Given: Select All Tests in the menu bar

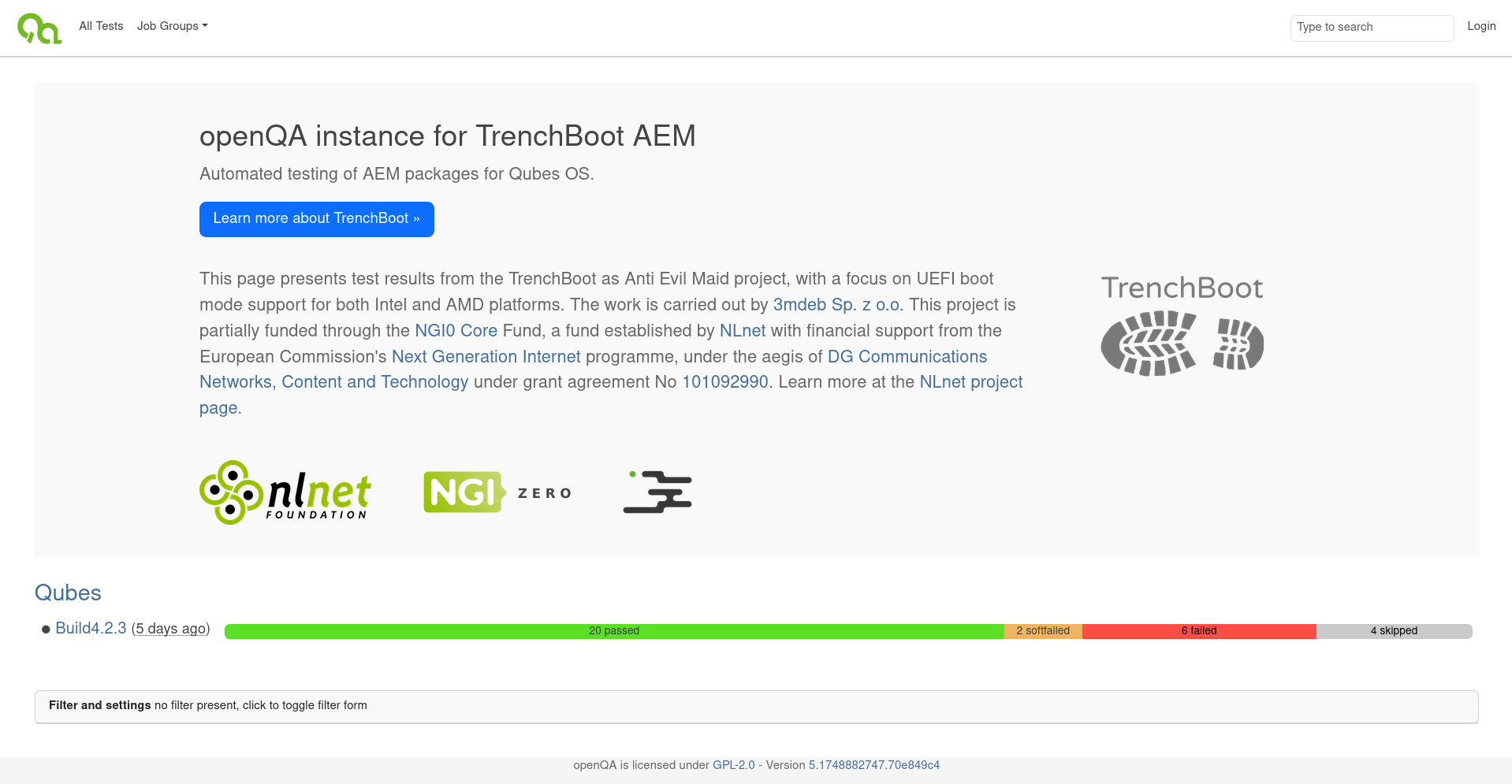Looking at the screenshot, I should [x=100, y=26].
